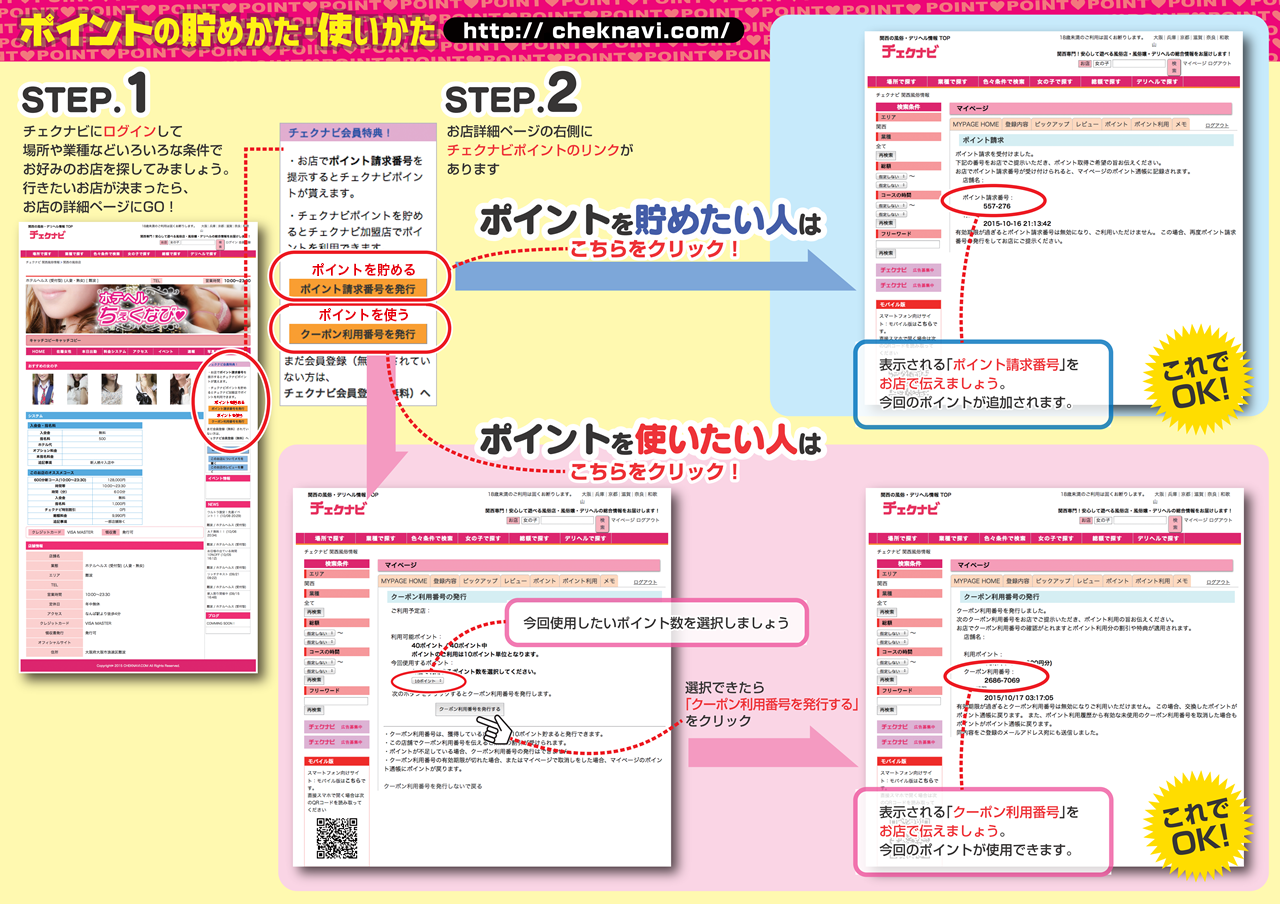This screenshot has width=1280, height=904.
Task: Click header search field on coupon issued page
Action: pyautogui.click(x=1140, y=521)
